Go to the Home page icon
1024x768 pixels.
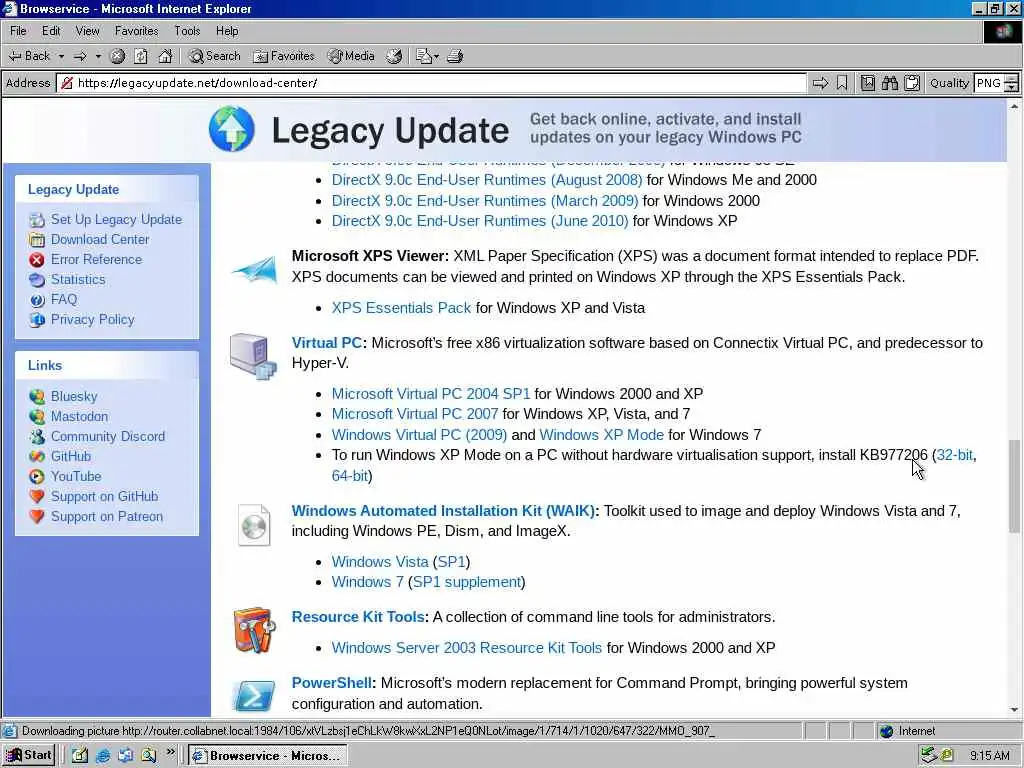(x=165, y=56)
